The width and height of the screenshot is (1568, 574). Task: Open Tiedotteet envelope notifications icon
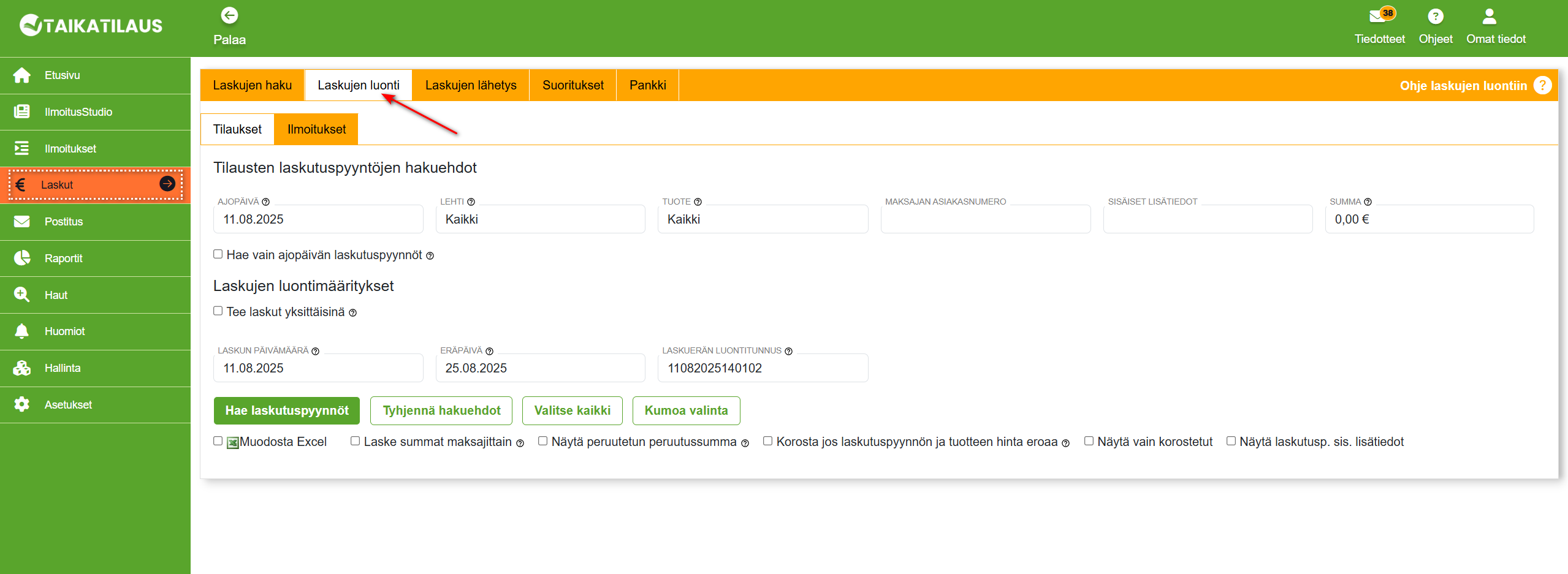pyautogui.click(x=1378, y=16)
